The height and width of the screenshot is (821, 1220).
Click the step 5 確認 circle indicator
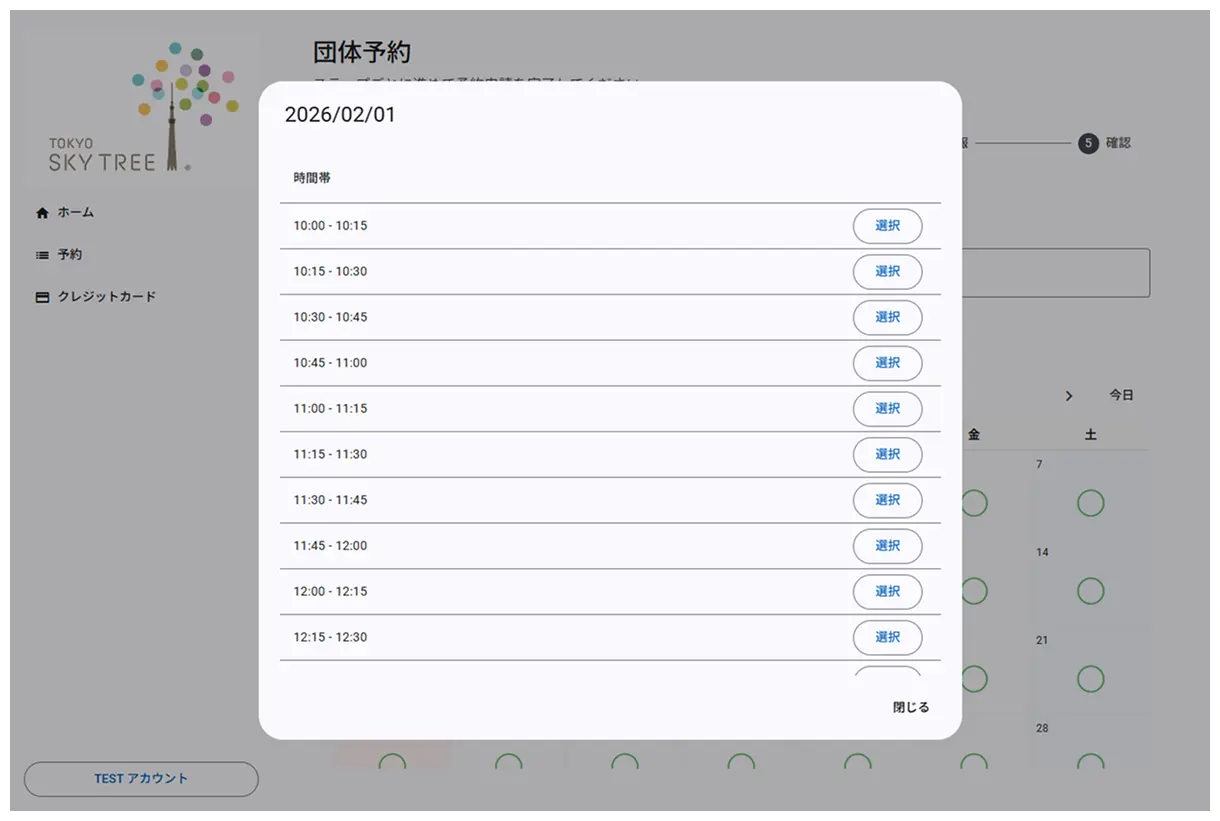(x=1087, y=143)
